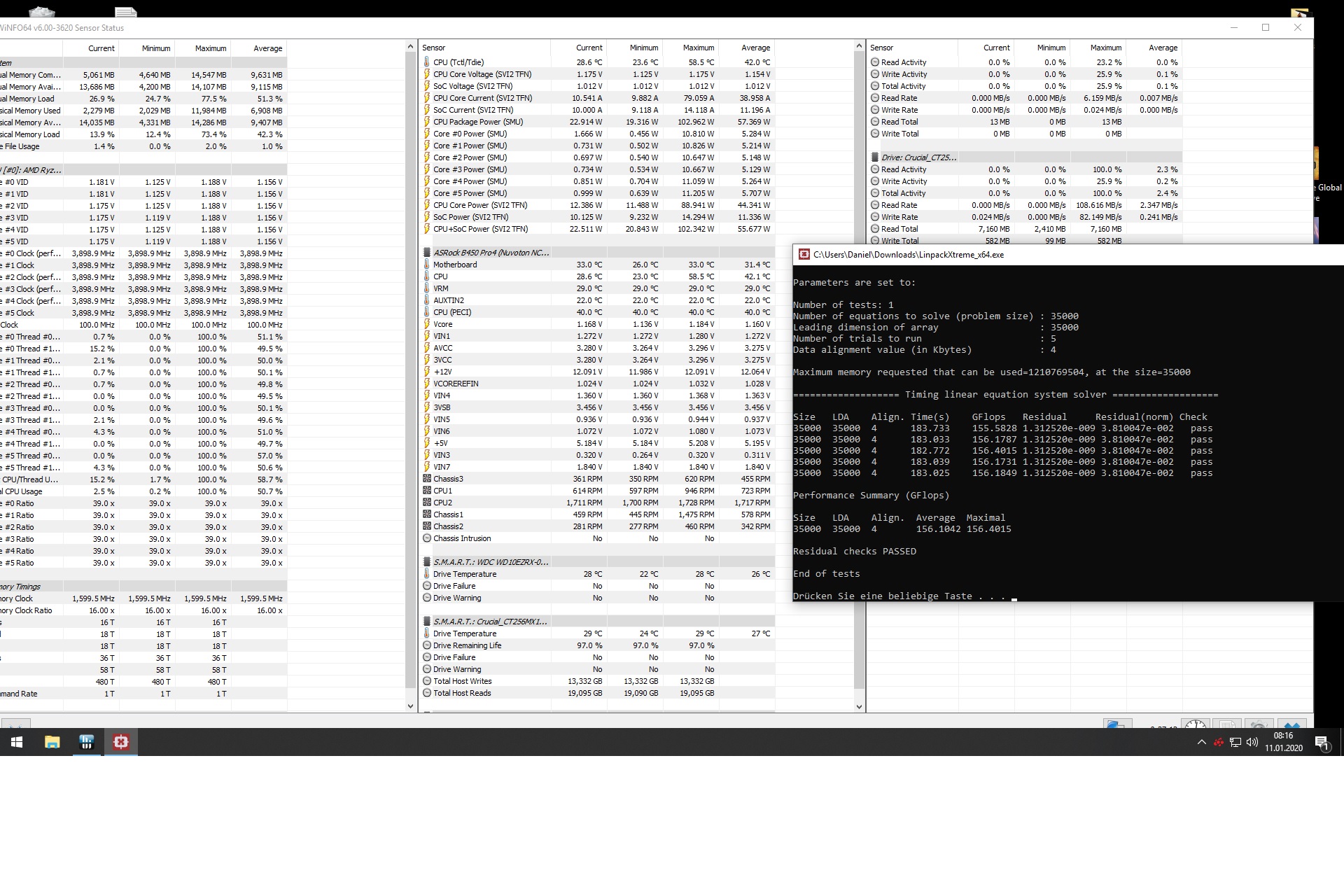The width and height of the screenshot is (1344, 896).
Task: Click the network tray icon
Action: (1235, 742)
